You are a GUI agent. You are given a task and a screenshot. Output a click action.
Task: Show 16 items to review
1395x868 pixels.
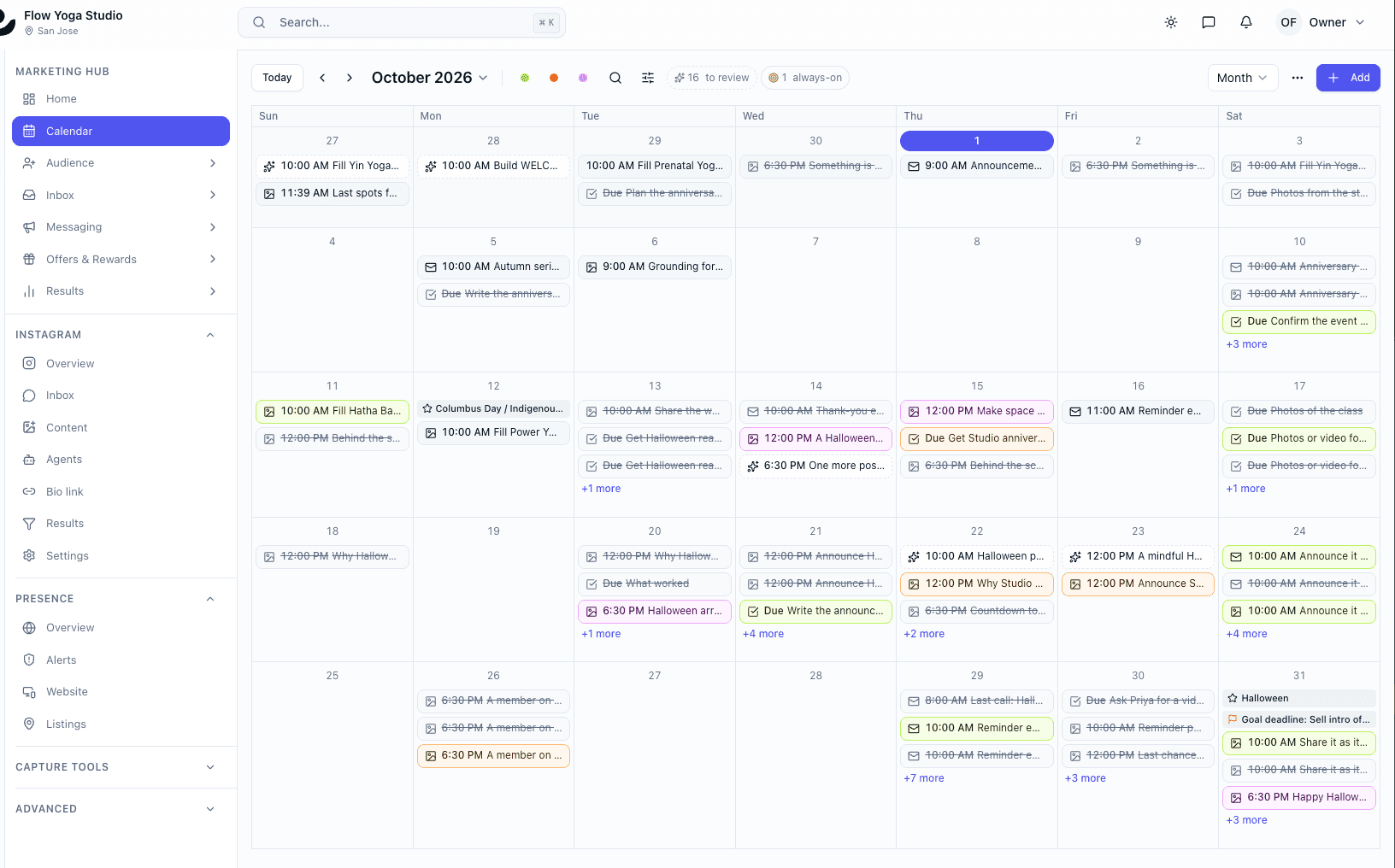pos(712,78)
